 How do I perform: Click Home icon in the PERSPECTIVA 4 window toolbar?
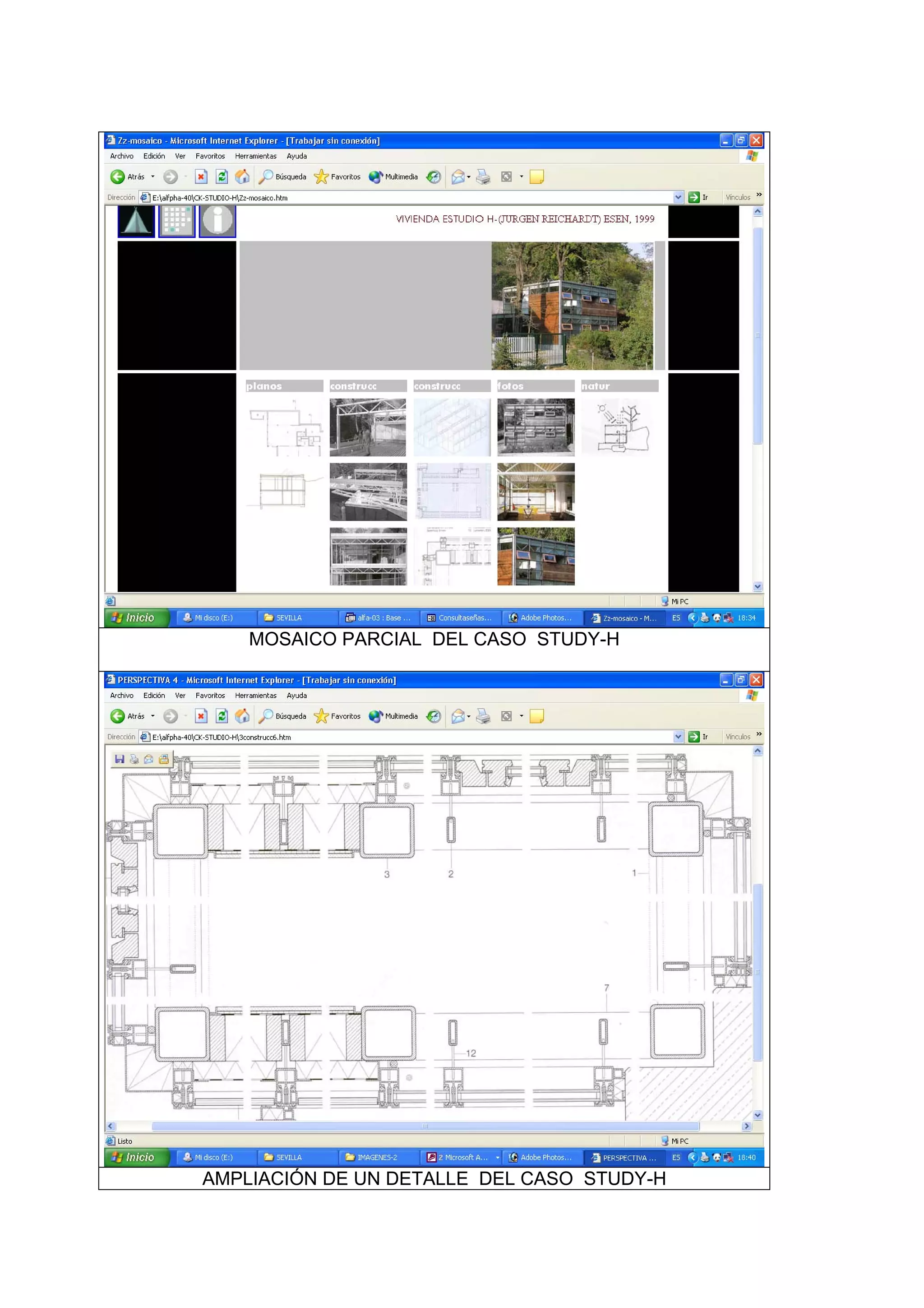pyautogui.click(x=242, y=716)
